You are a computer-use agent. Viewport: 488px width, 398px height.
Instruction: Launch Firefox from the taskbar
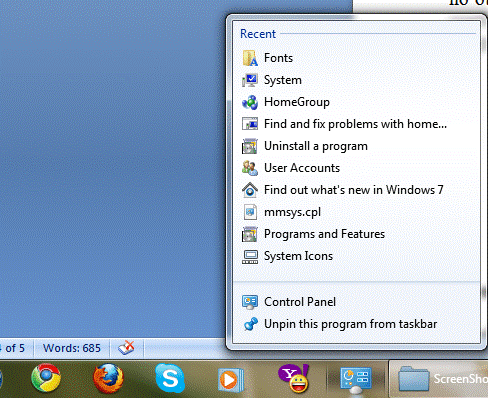[108, 378]
